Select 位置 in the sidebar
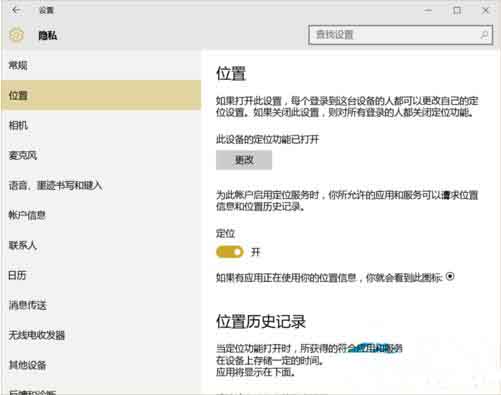Viewport: 501px width, 395px height. click(x=101, y=95)
